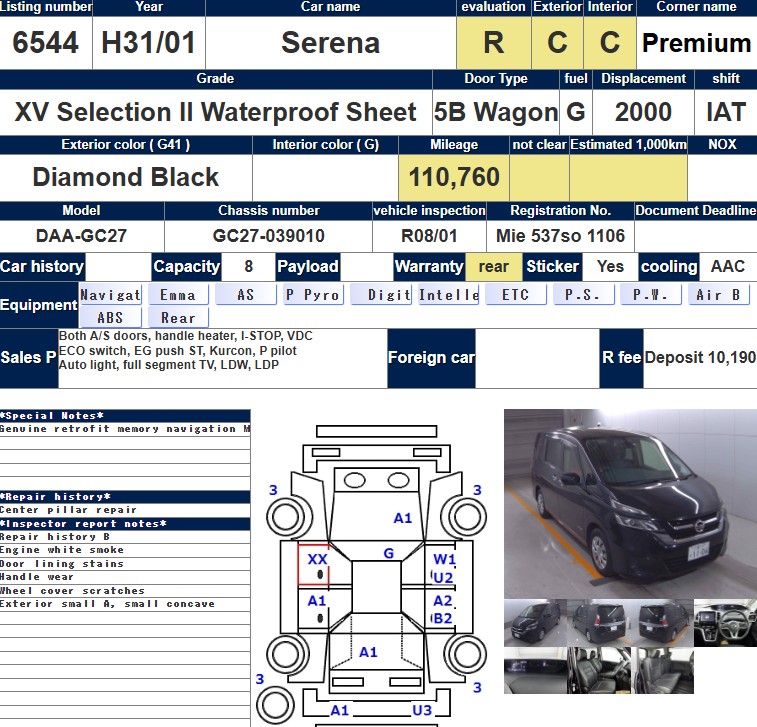This screenshot has width=757, height=727.
Task: Click the XX mark on damage diagram
Action: click(x=317, y=559)
